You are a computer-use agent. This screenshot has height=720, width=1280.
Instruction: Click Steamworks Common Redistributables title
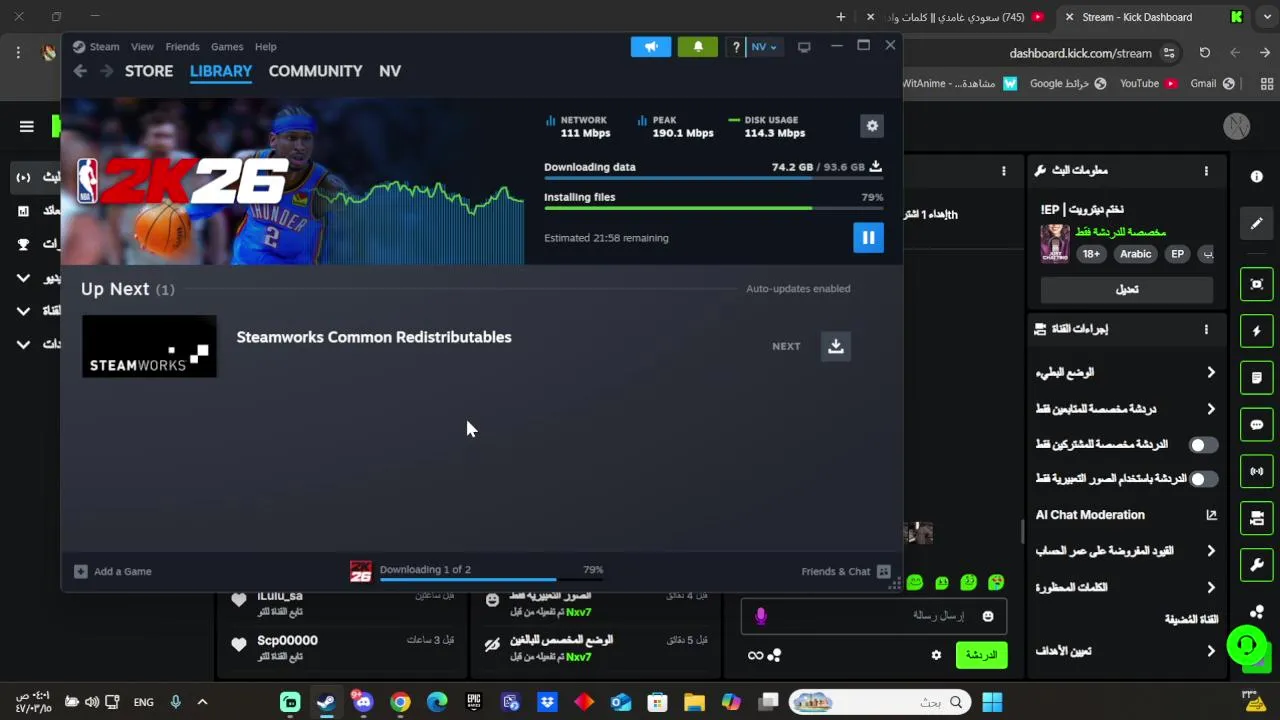click(x=374, y=337)
